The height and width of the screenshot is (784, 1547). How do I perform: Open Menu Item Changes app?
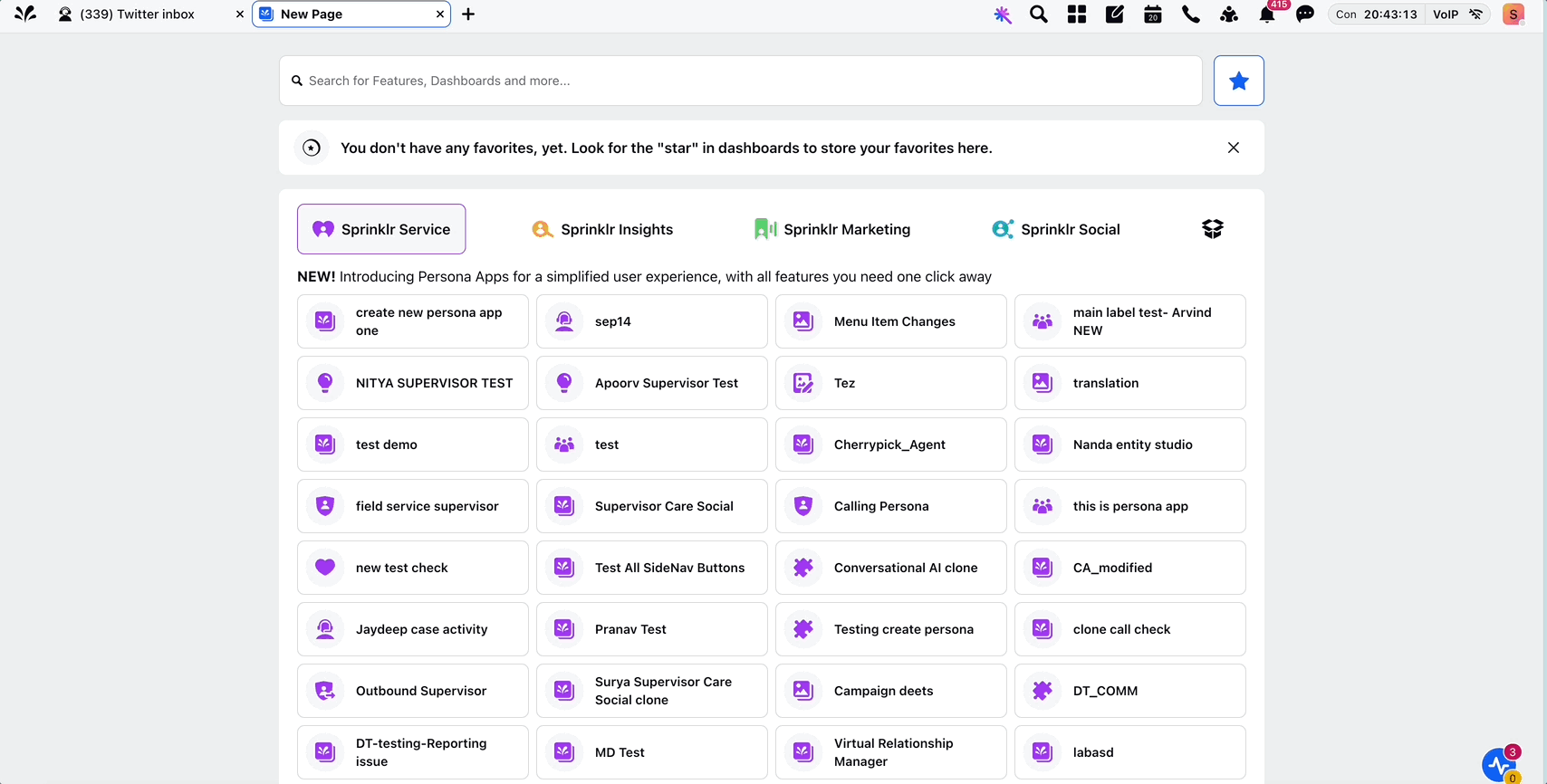point(890,321)
